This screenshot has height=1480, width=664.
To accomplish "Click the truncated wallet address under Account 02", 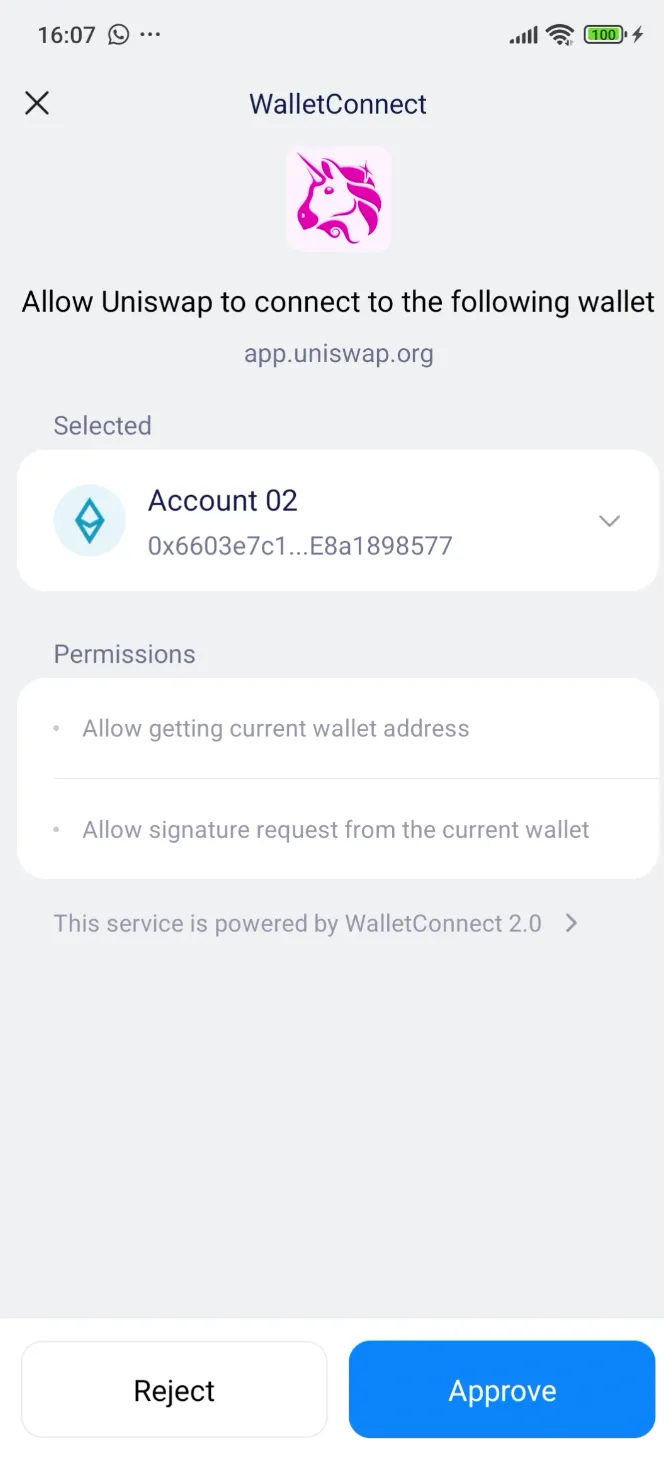I will 302,545.
